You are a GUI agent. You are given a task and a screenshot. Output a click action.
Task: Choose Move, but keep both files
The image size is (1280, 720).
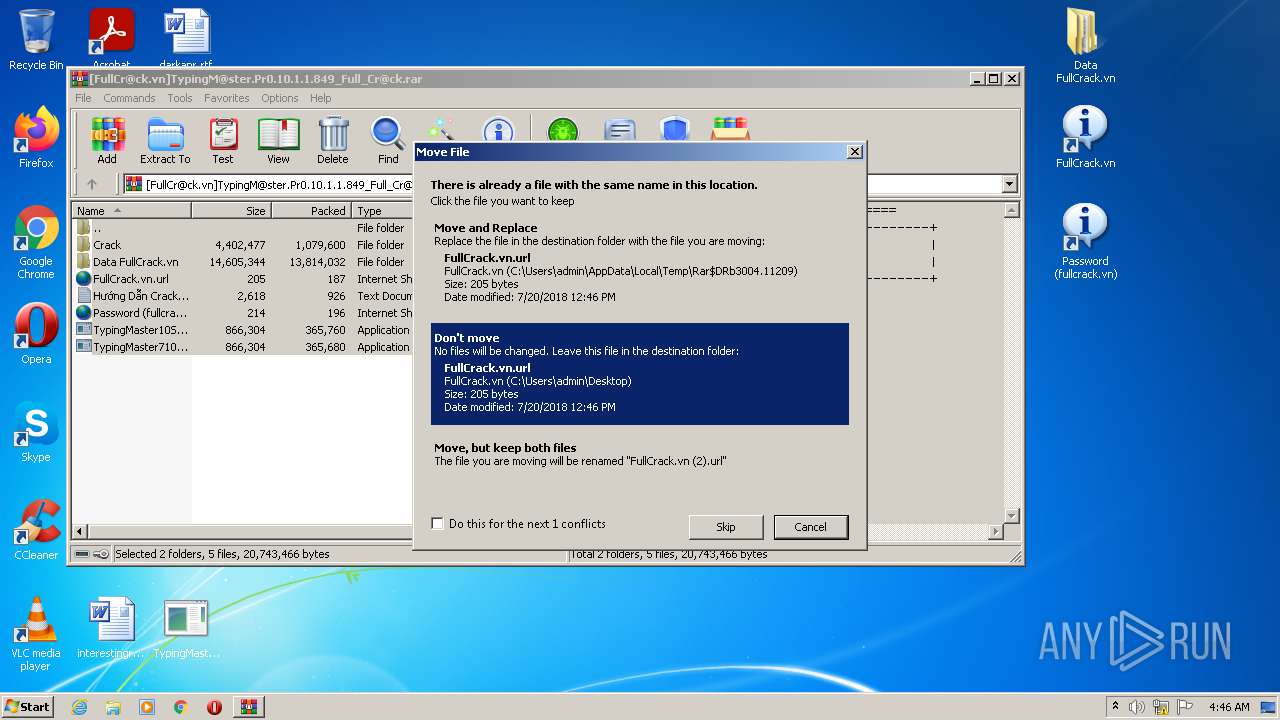pos(640,455)
